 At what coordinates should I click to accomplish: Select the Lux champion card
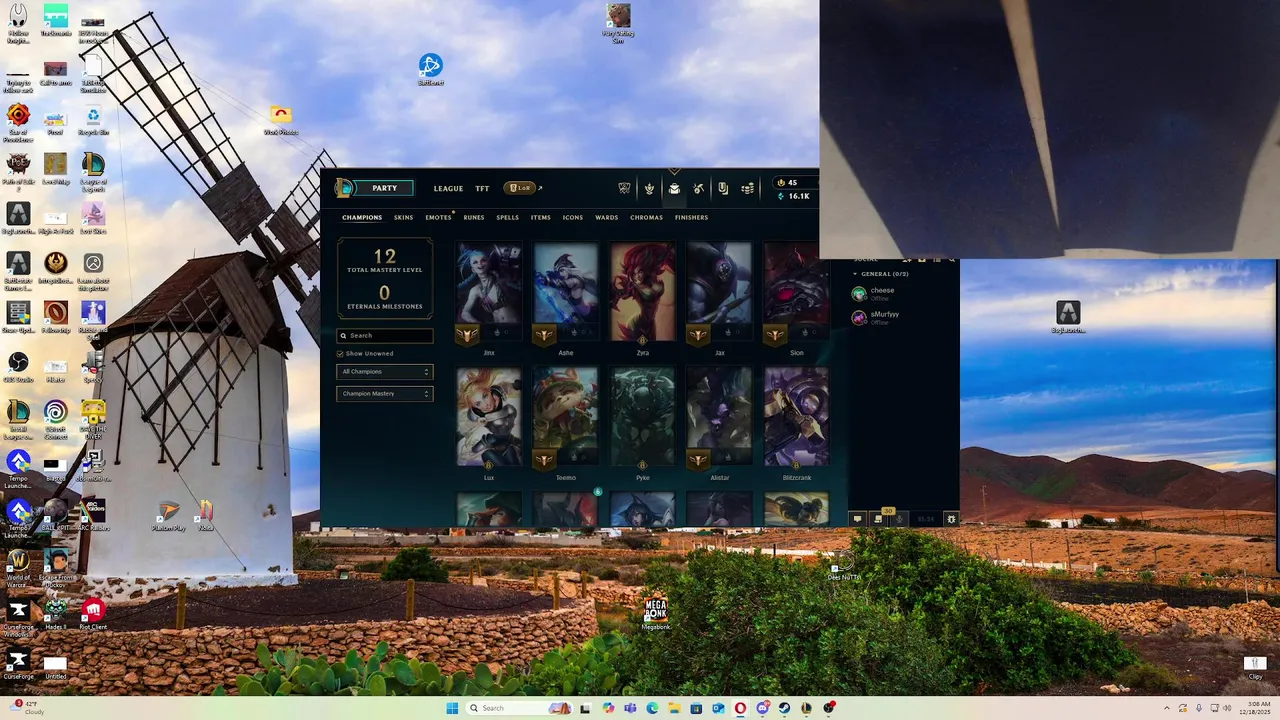point(489,422)
